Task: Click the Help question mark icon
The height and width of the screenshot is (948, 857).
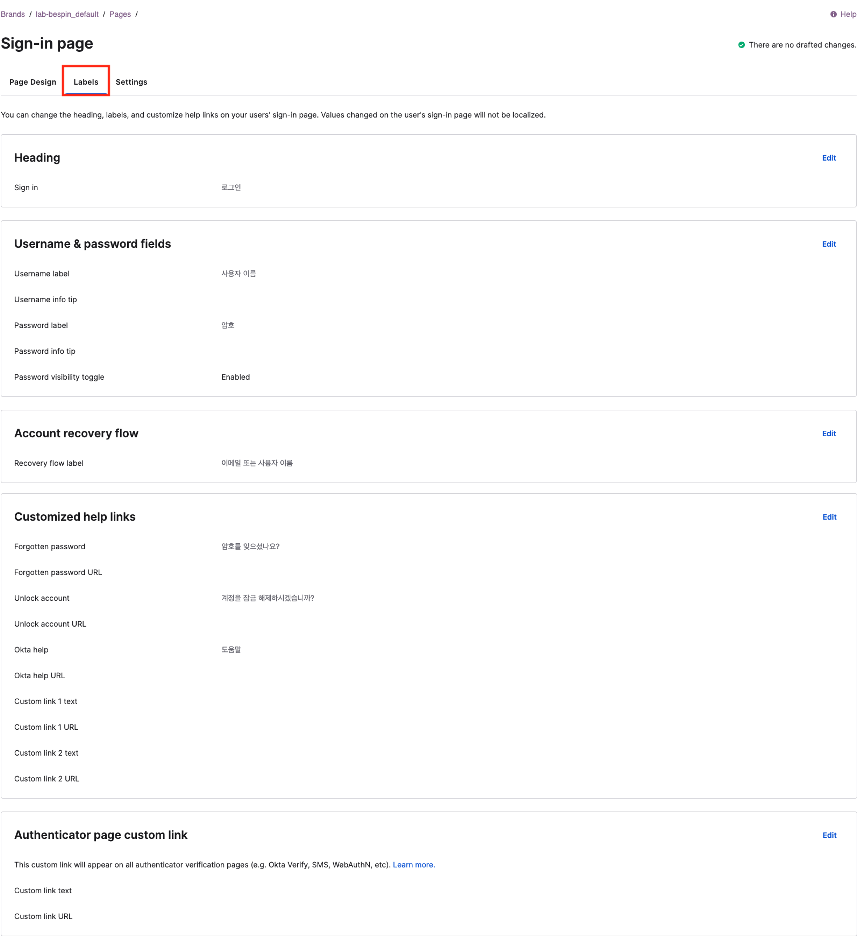Action: click(x=833, y=15)
